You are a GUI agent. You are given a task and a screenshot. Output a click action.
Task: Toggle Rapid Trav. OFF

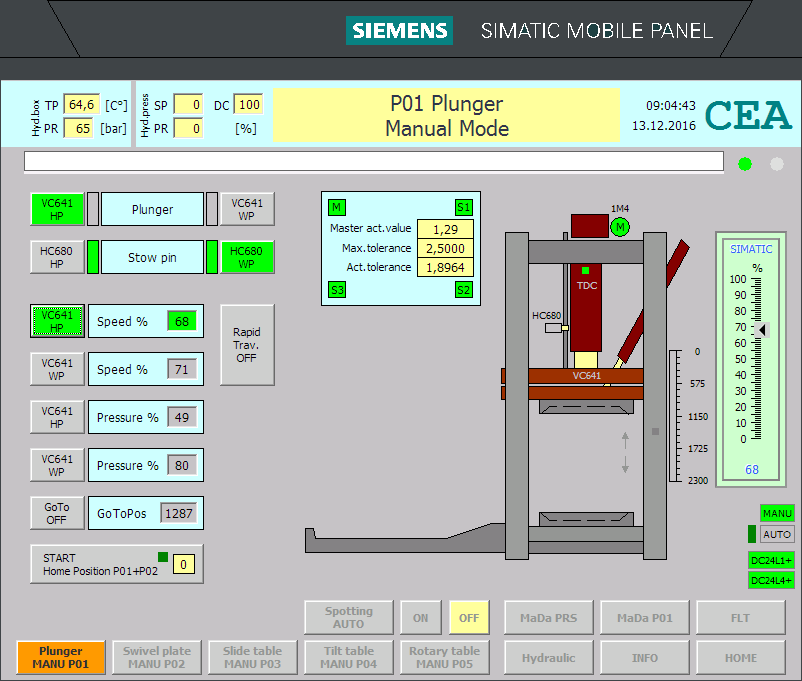247,345
